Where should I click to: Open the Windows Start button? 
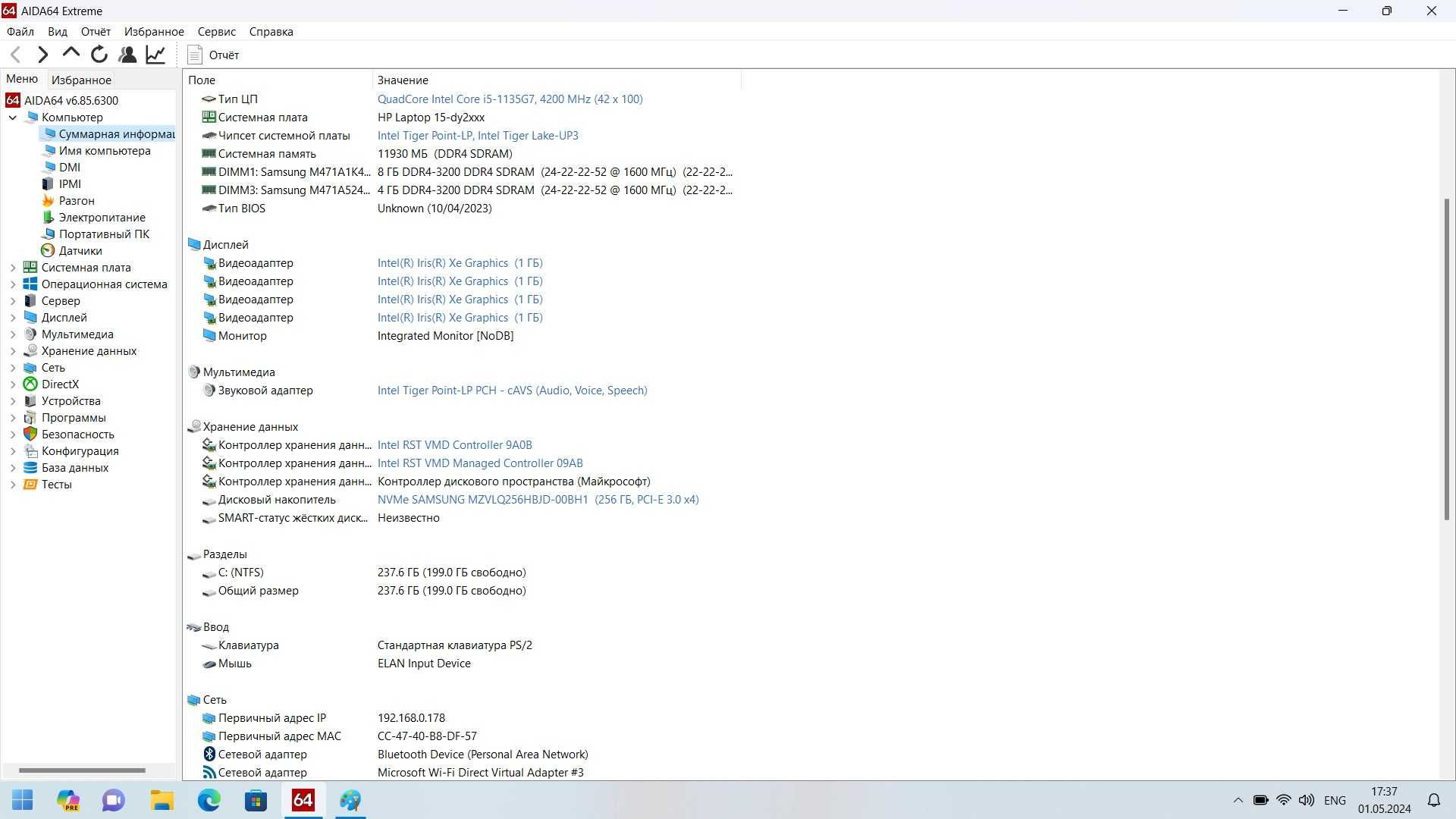pyautogui.click(x=23, y=800)
